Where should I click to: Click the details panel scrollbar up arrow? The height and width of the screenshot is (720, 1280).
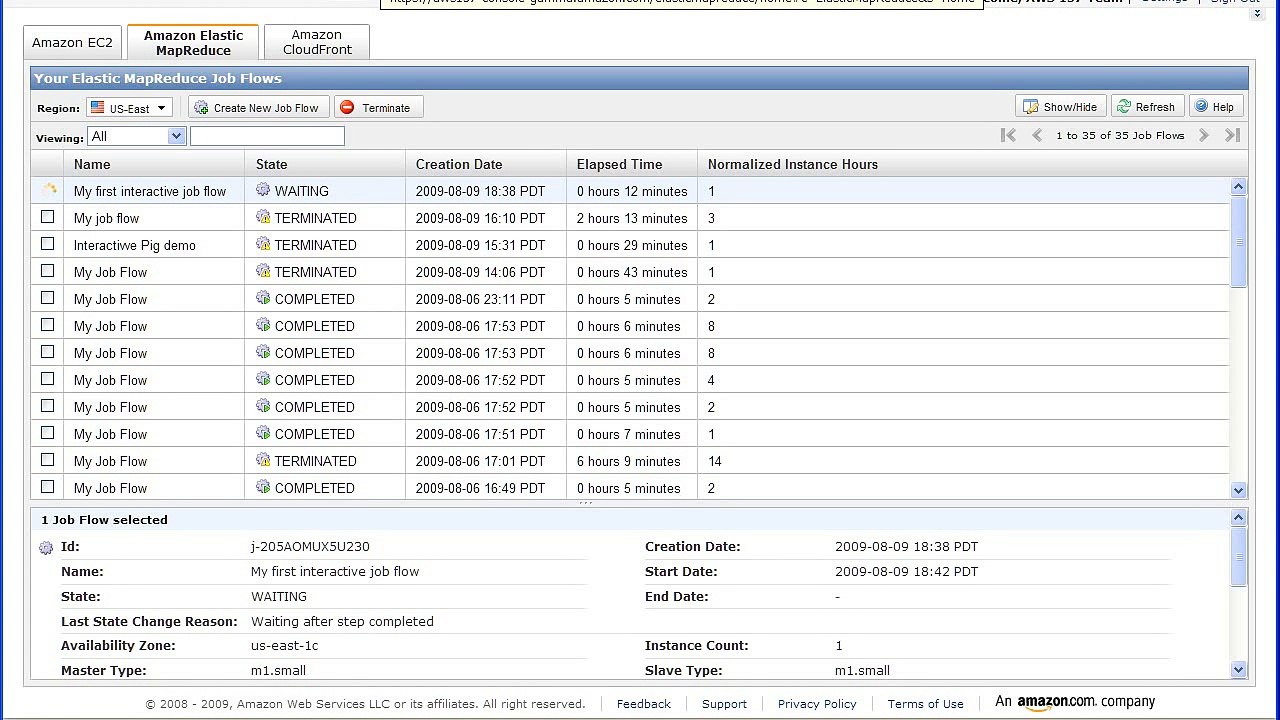(1239, 517)
